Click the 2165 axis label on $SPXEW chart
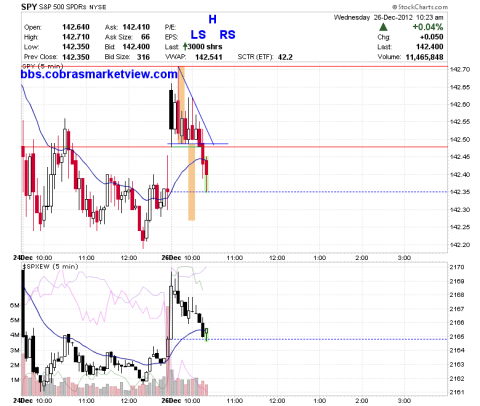The width and height of the screenshot is (480, 406). [x=457, y=337]
